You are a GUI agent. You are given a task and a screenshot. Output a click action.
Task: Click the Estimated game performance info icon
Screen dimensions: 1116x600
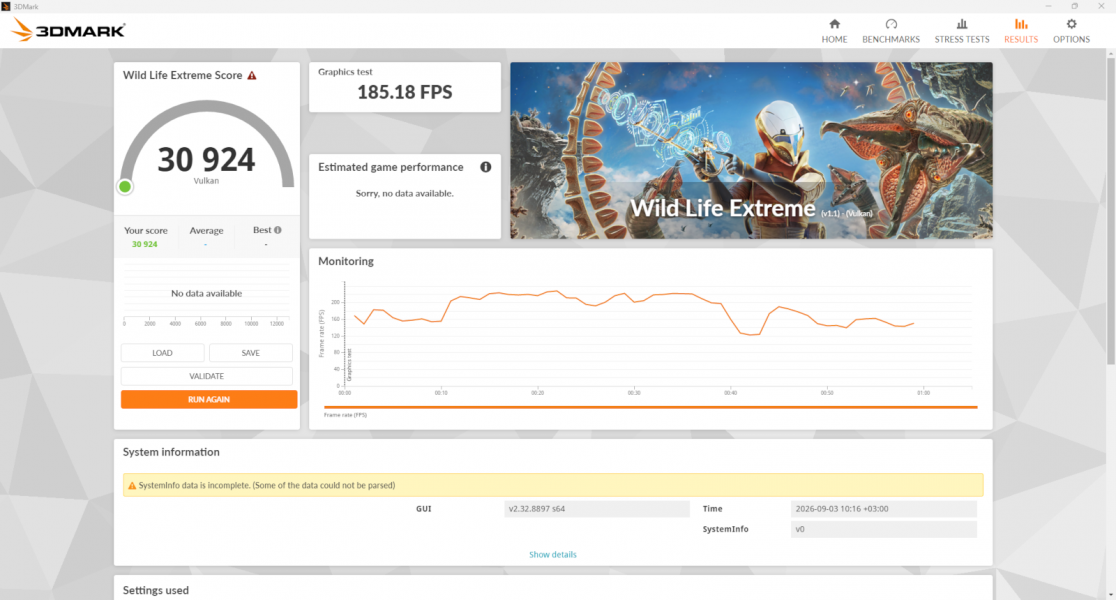[x=485, y=167]
